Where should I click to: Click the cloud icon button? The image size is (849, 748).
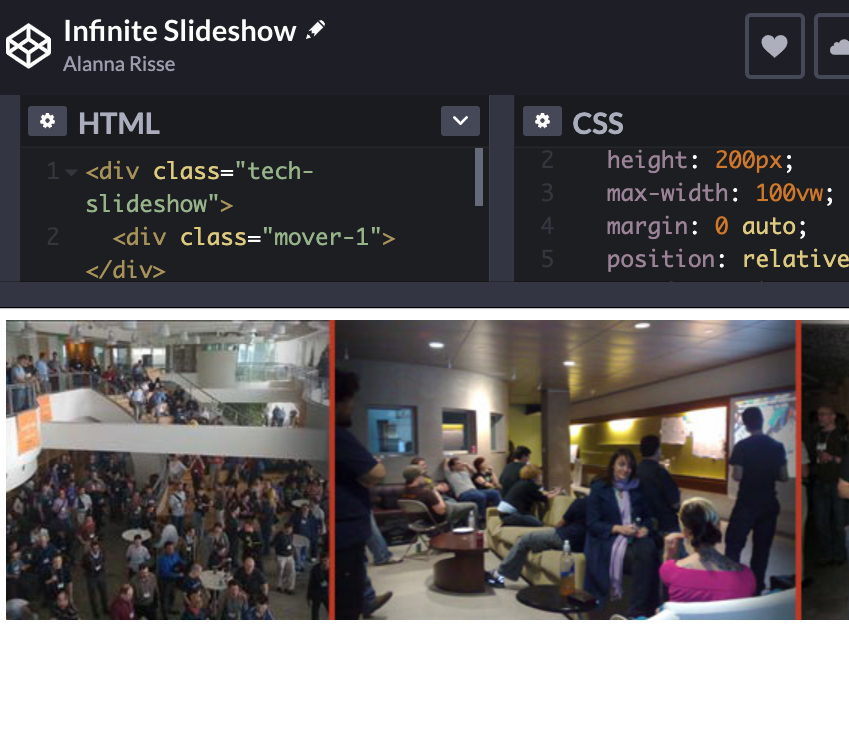[x=836, y=46]
